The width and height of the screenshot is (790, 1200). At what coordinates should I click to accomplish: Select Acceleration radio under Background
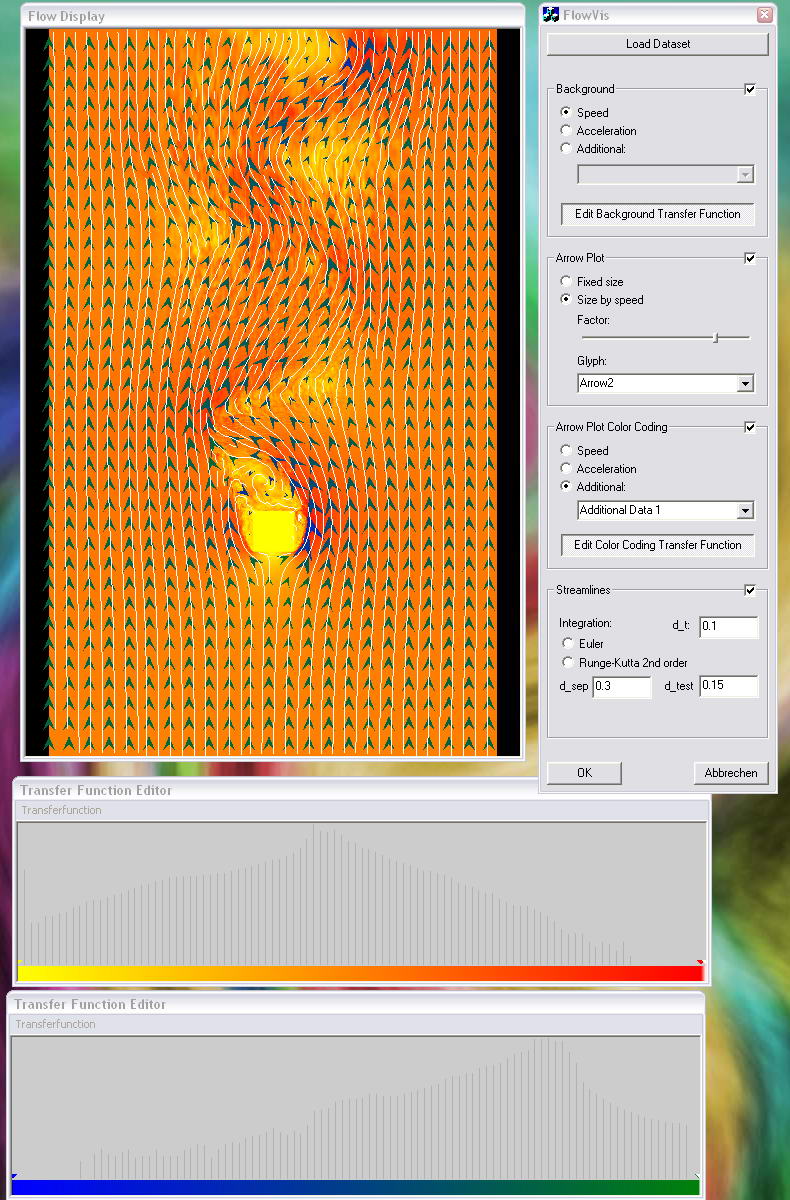pos(567,131)
